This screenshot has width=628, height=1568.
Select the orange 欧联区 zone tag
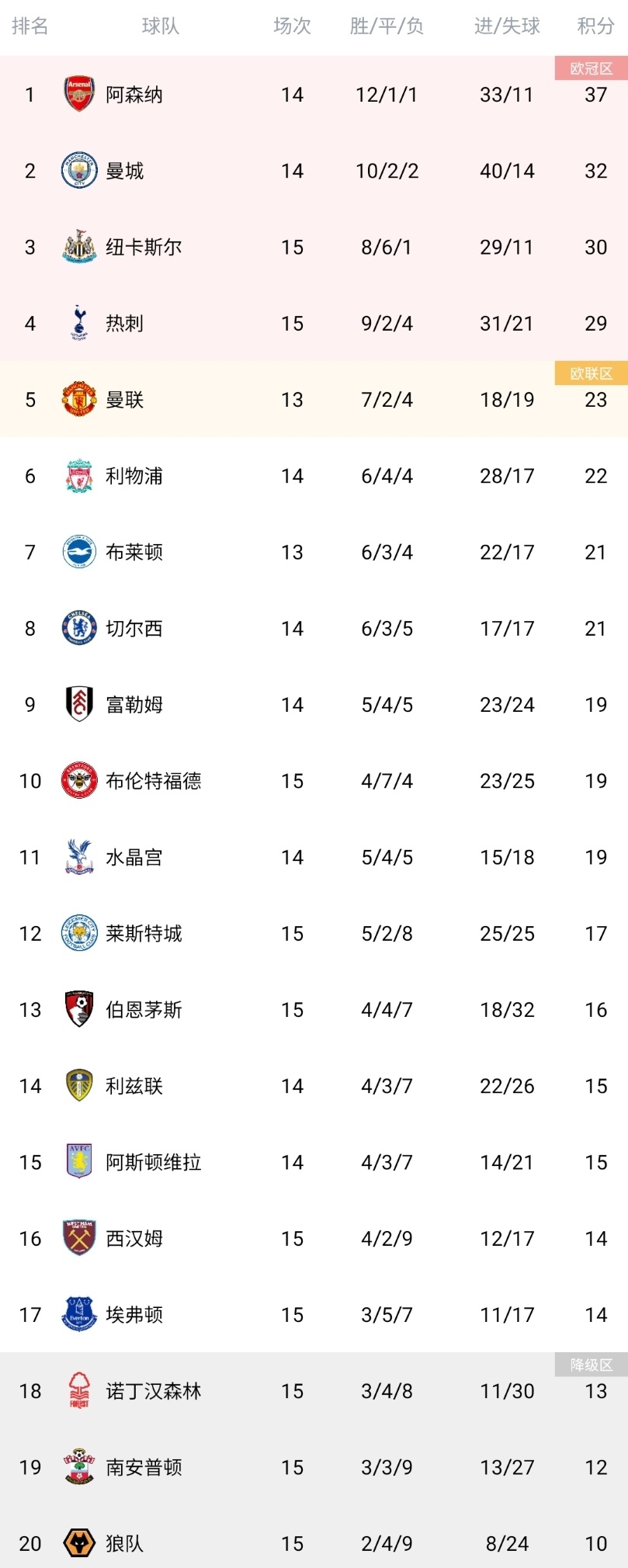click(592, 373)
